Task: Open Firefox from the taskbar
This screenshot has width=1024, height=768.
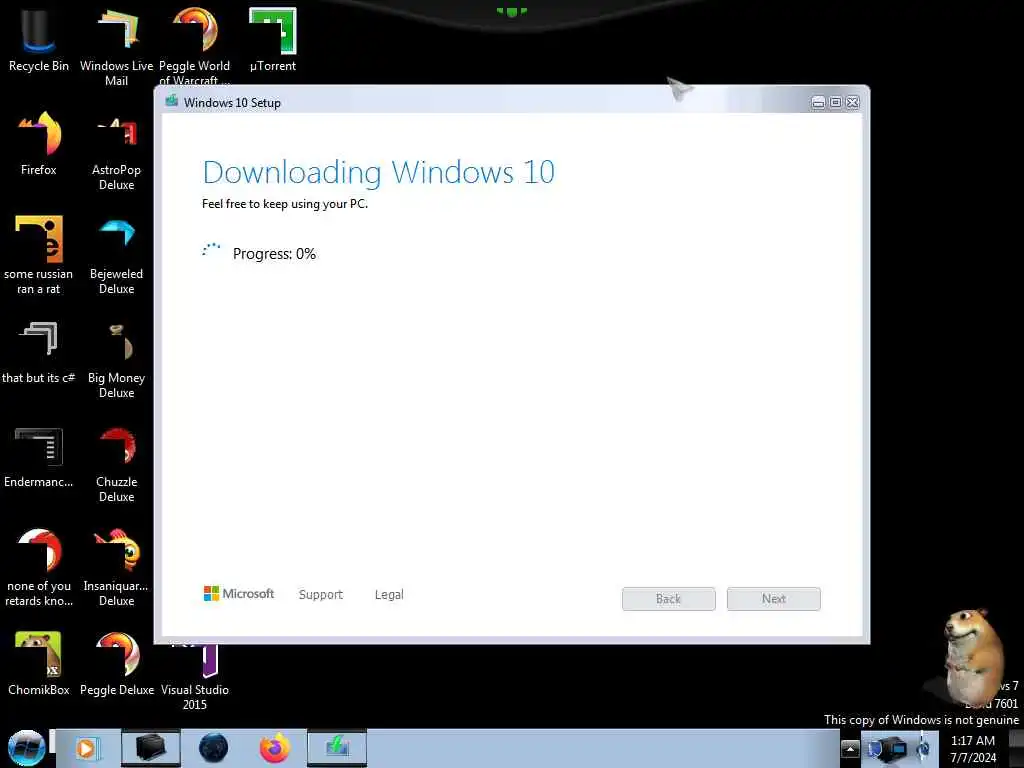Action: pyautogui.click(x=274, y=748)
